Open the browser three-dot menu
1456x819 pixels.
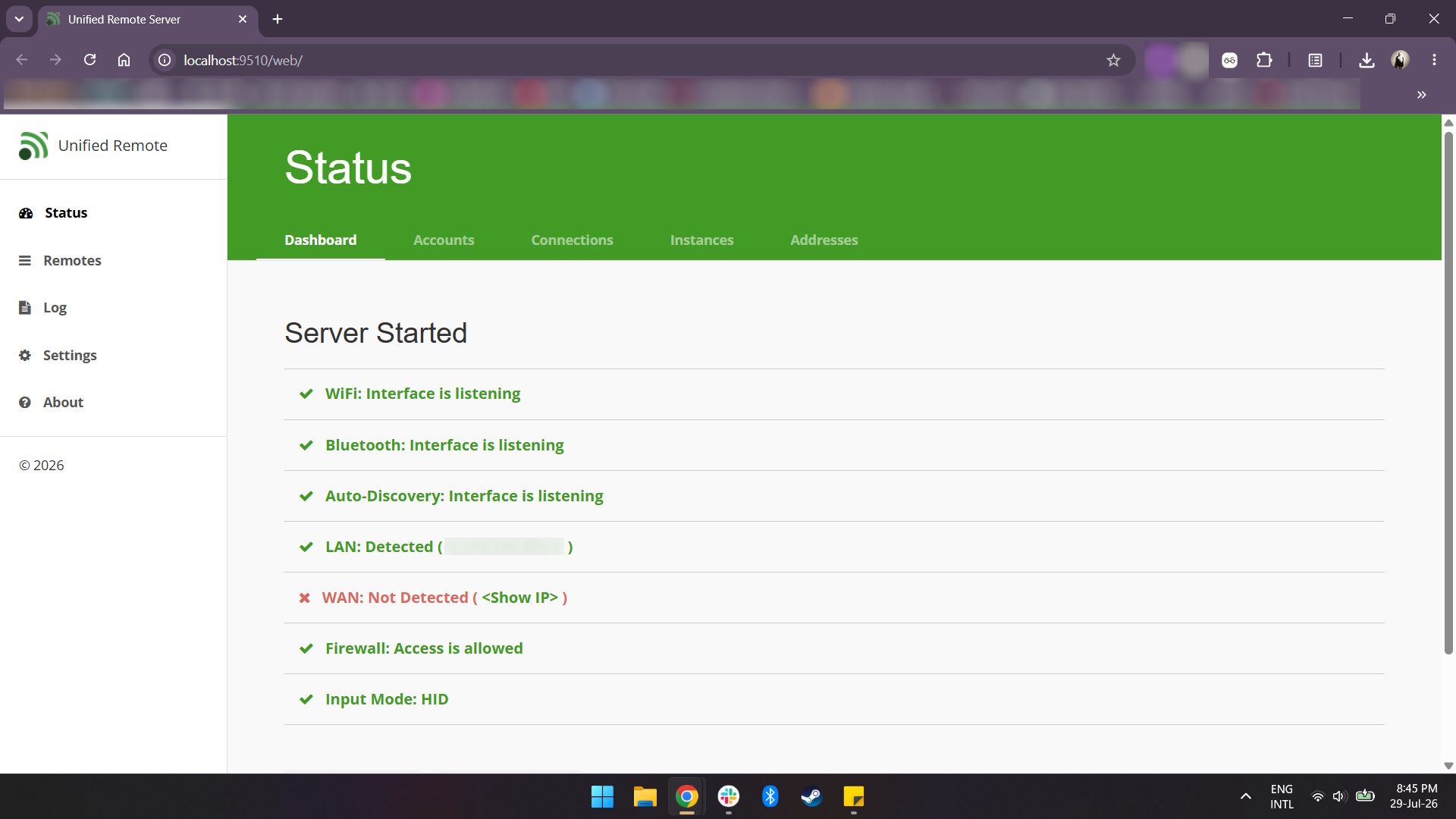pyautogui.click(x=1434, y=60)
